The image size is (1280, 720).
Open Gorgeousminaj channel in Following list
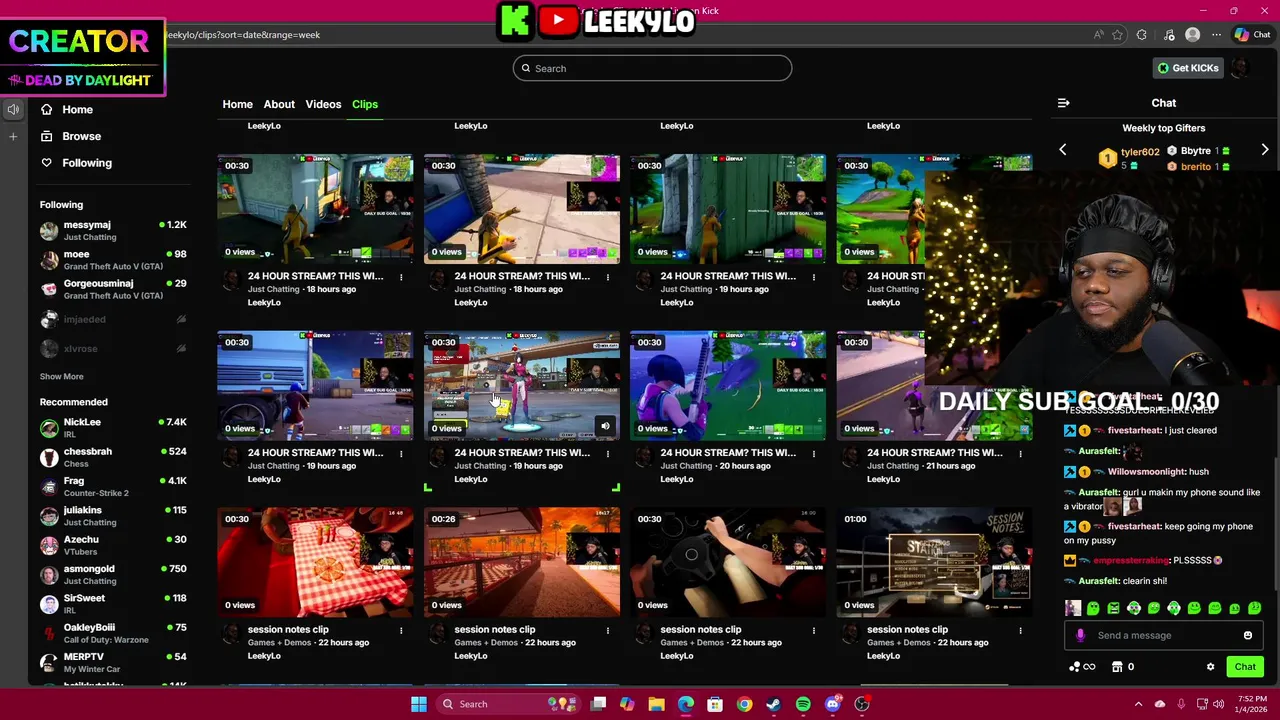[113, 289]
